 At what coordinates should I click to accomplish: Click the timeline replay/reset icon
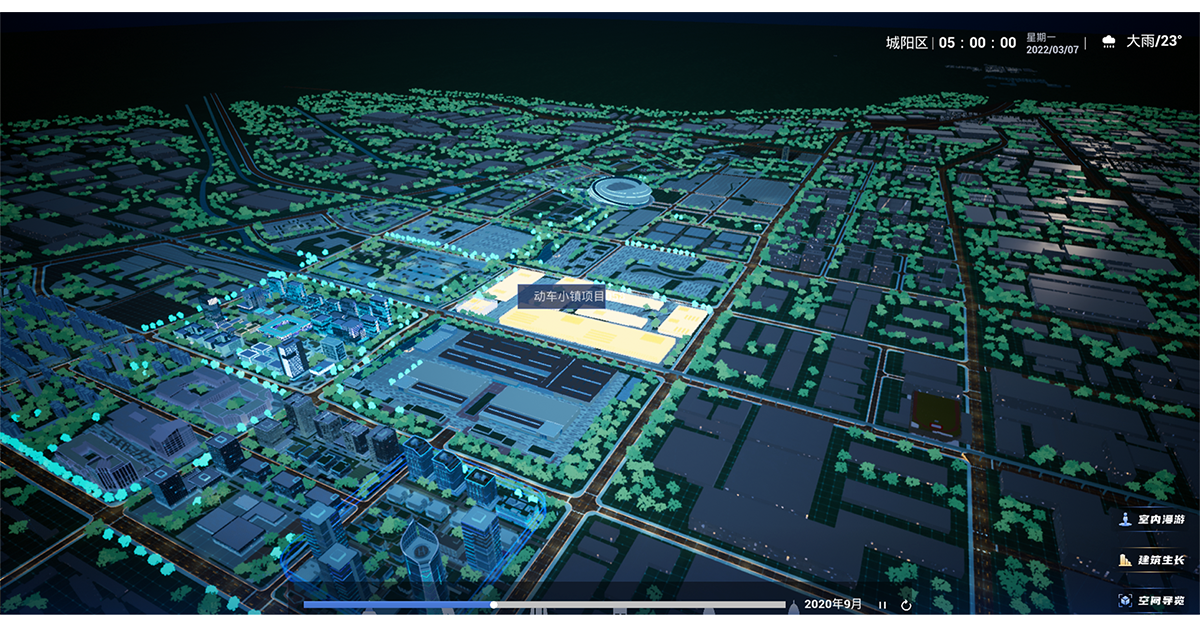[x=906, y=604]
